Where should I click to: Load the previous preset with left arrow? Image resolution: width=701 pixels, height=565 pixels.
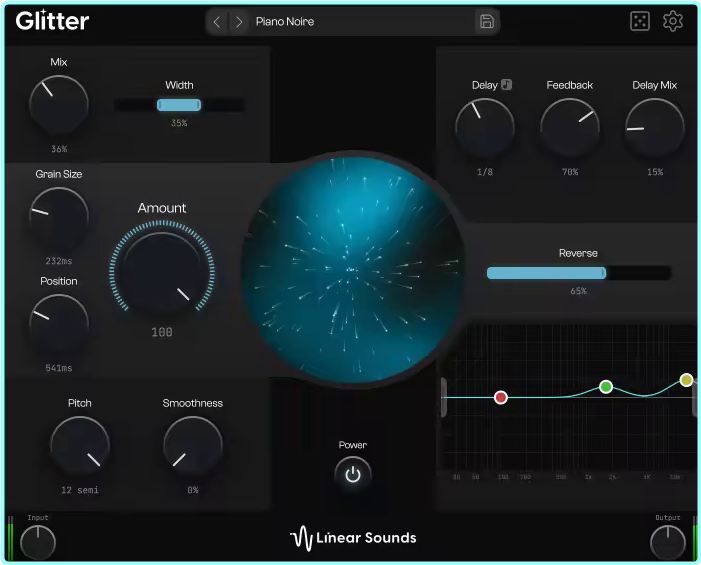pyautogui.click(x=217, y=21)
